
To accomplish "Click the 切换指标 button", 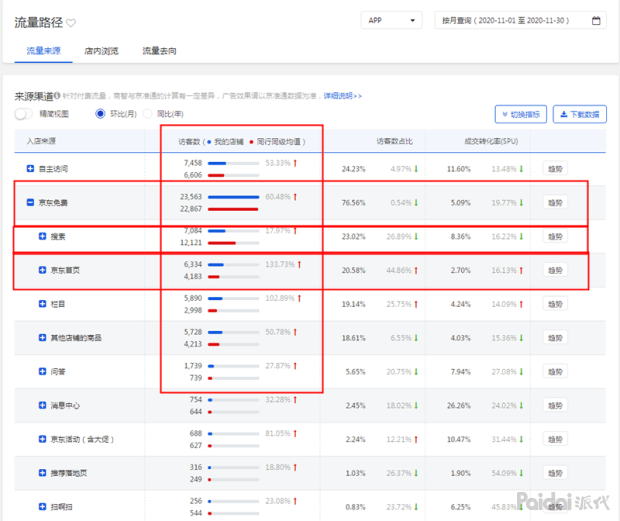I will coord(521,114).
